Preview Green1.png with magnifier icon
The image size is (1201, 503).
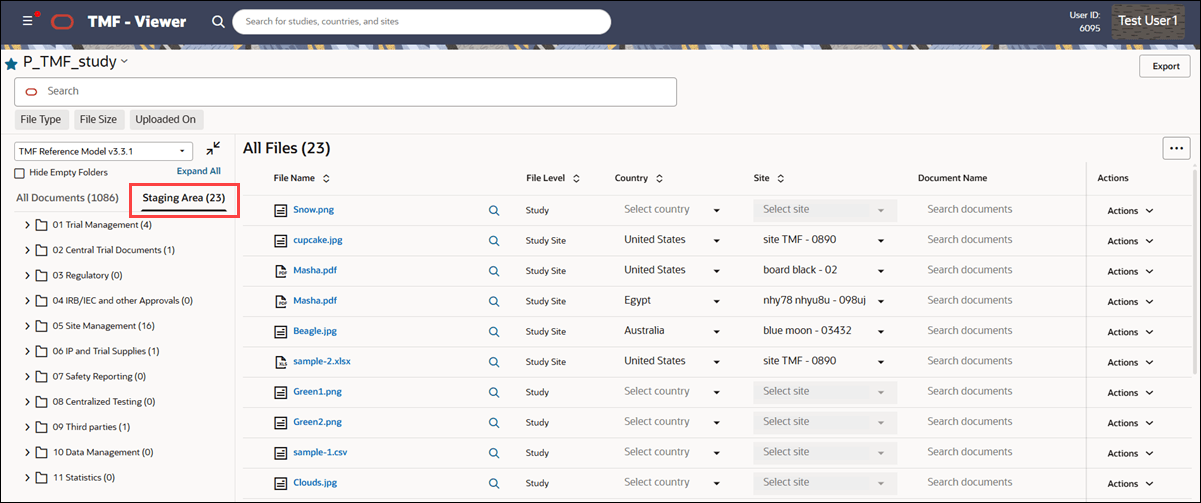tap(494, 392)
